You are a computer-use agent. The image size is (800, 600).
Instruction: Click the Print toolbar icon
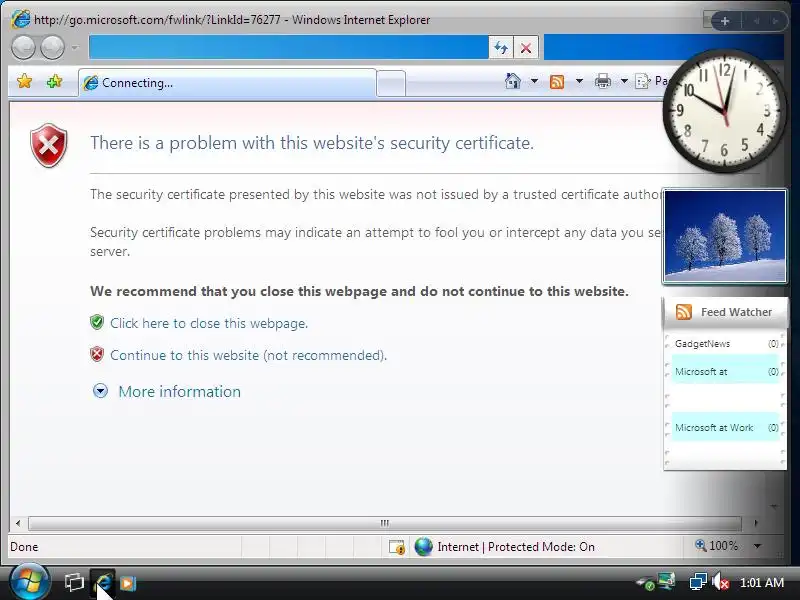click(x=603, y=81)
